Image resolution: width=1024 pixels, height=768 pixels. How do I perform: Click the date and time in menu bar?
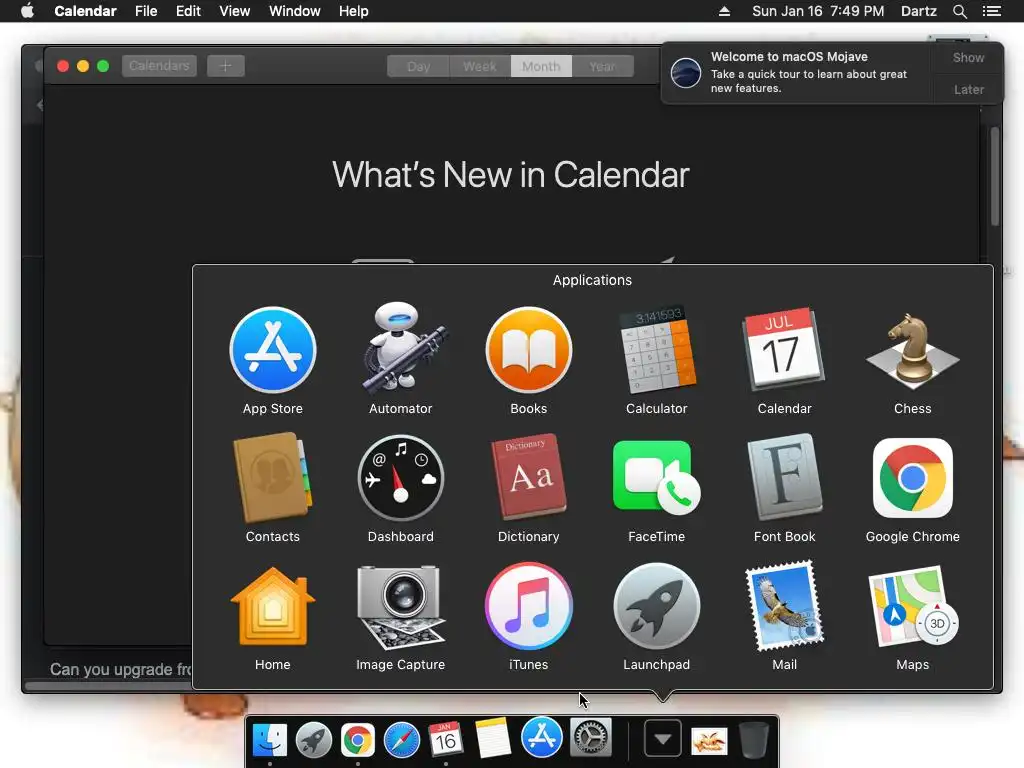[818, 11]
